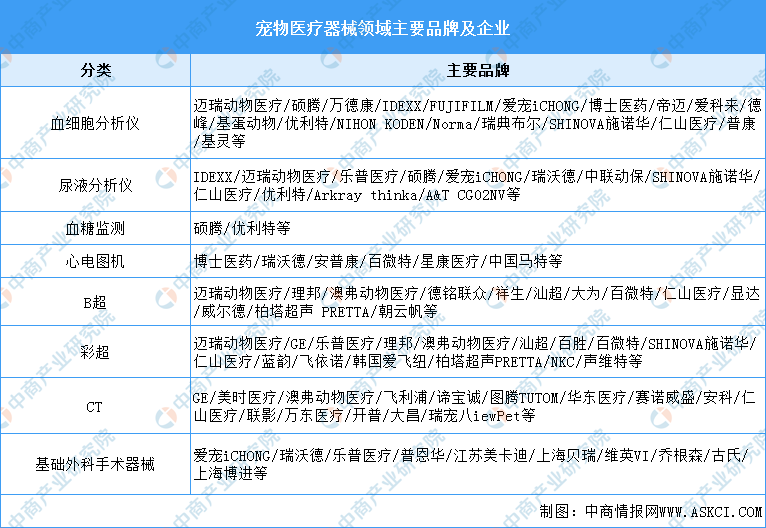The height and width of the screenshot is (528, 766).
Task: Click the brands cell 硕腾/优利特等
Action: pos(478,228)
